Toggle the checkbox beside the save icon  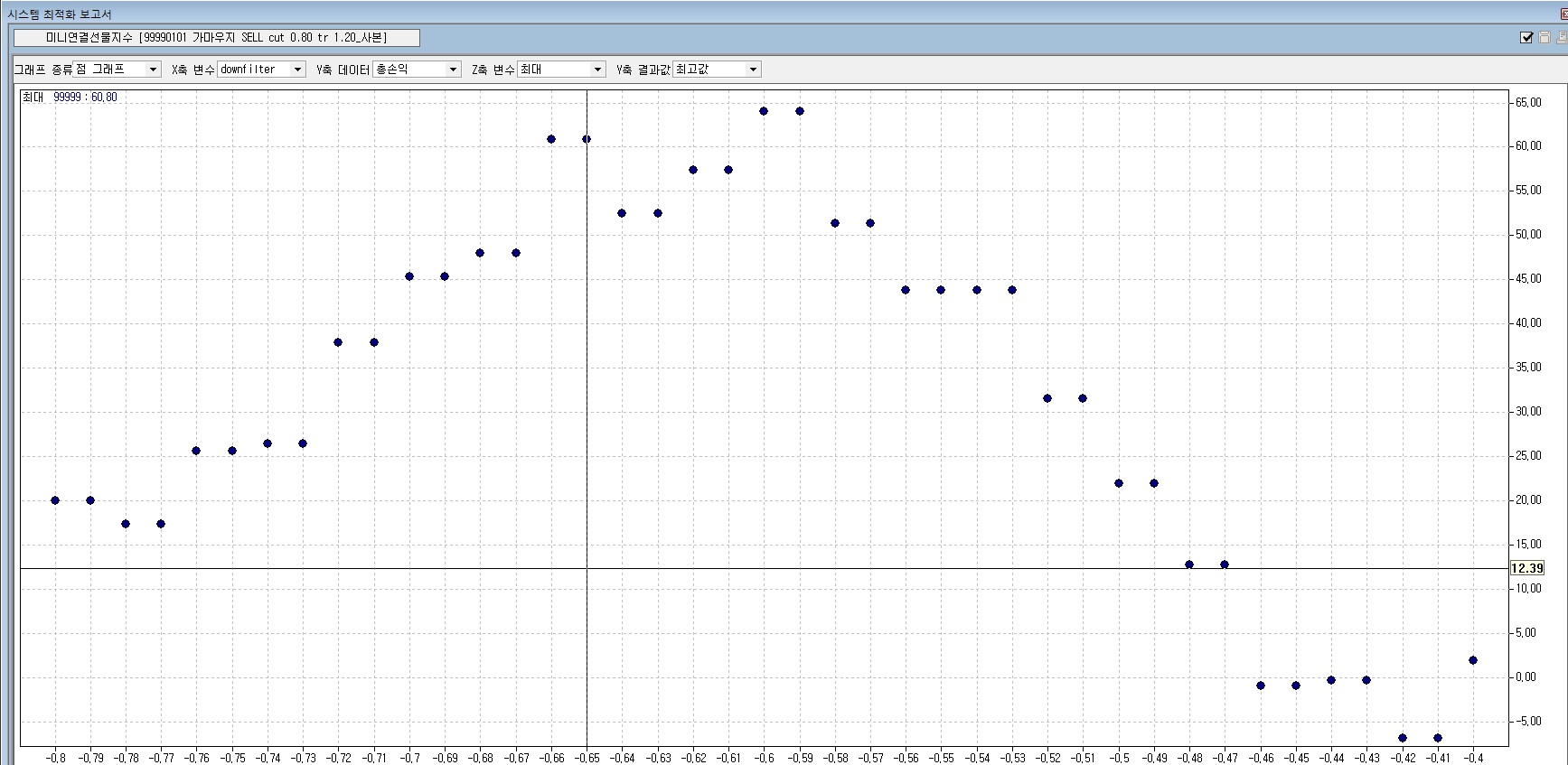click(1527, 38)
